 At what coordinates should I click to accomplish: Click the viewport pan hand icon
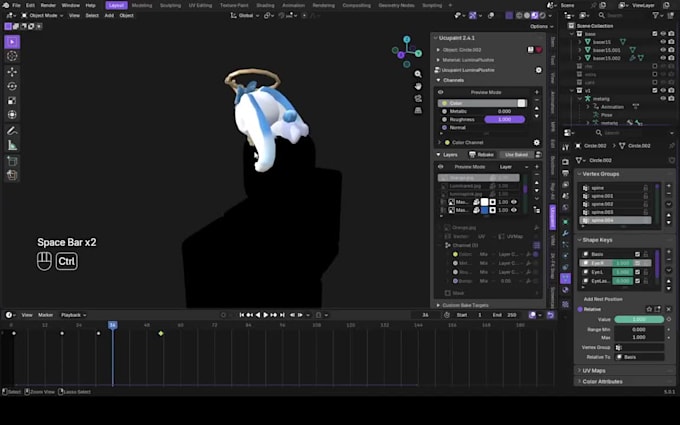418,86
